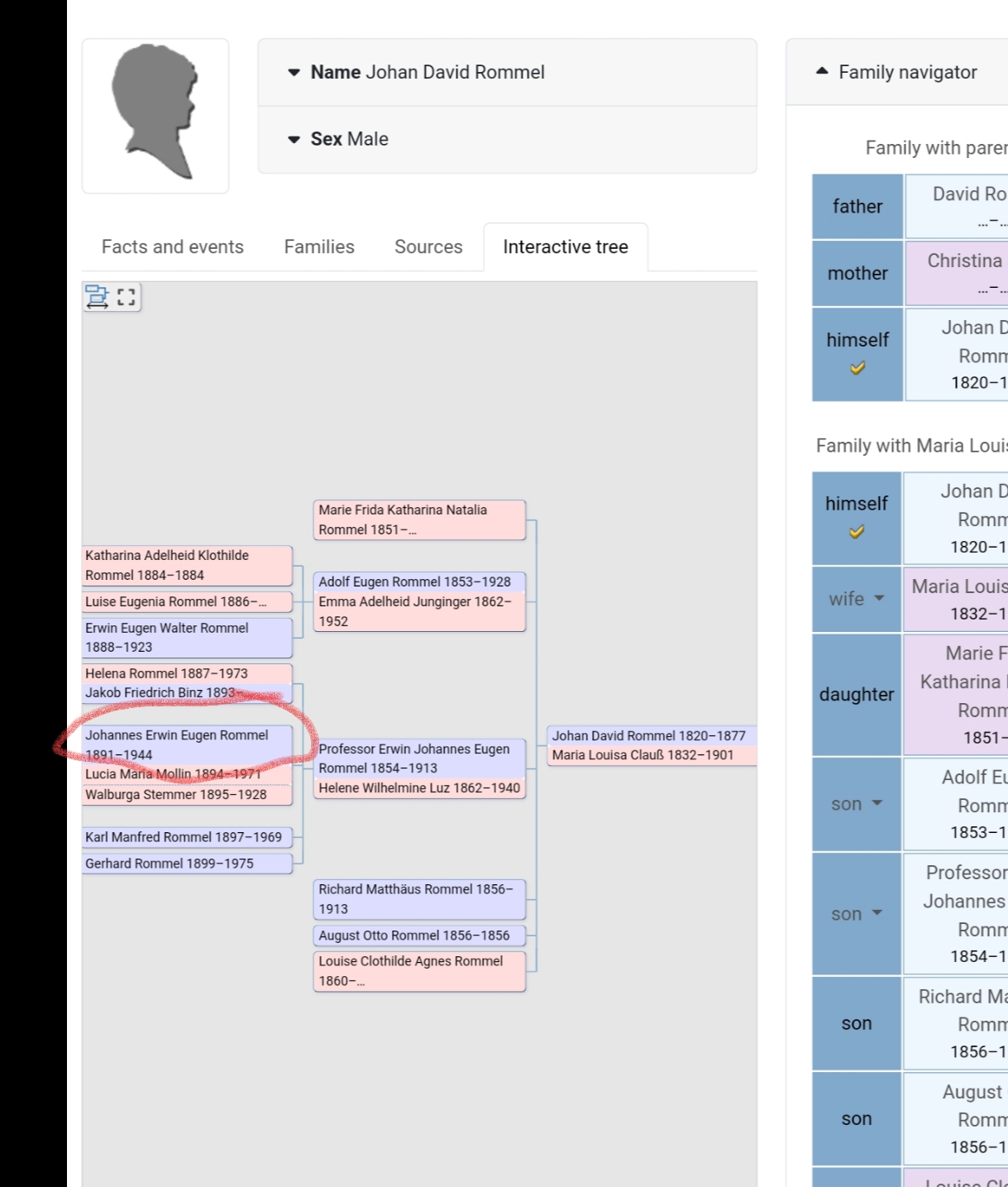Select August Otto Rommel 1856–1856 box
Image resolution: width=1008 pixels, height=1187 pixels.
point(419,936)
